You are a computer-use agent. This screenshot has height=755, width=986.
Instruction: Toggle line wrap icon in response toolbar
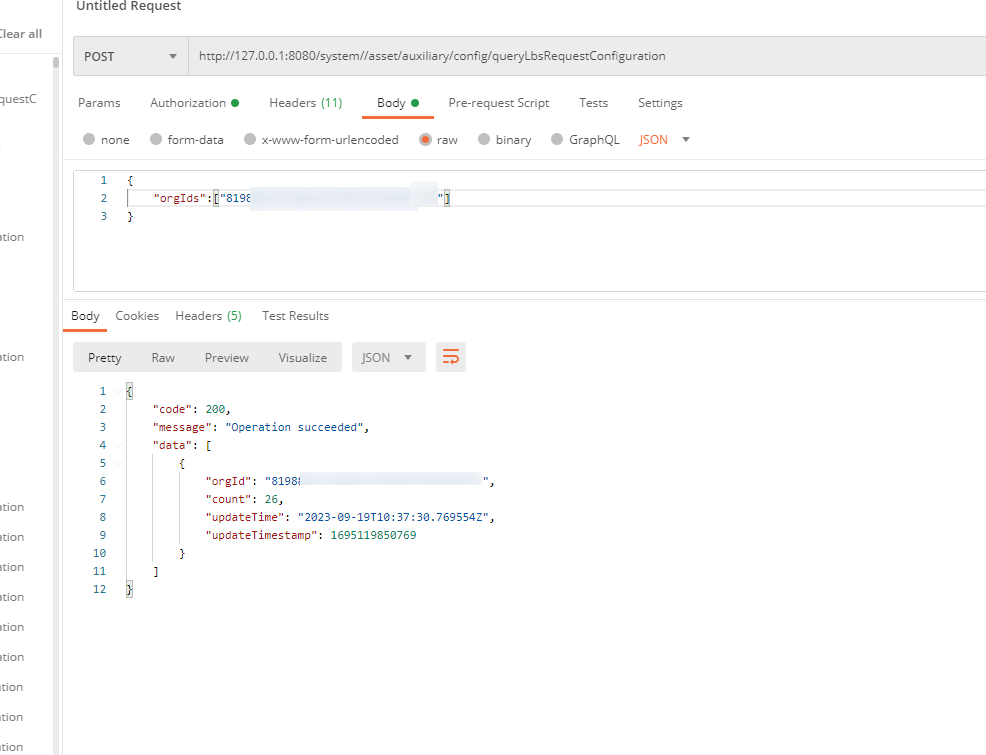click(451, 357)
